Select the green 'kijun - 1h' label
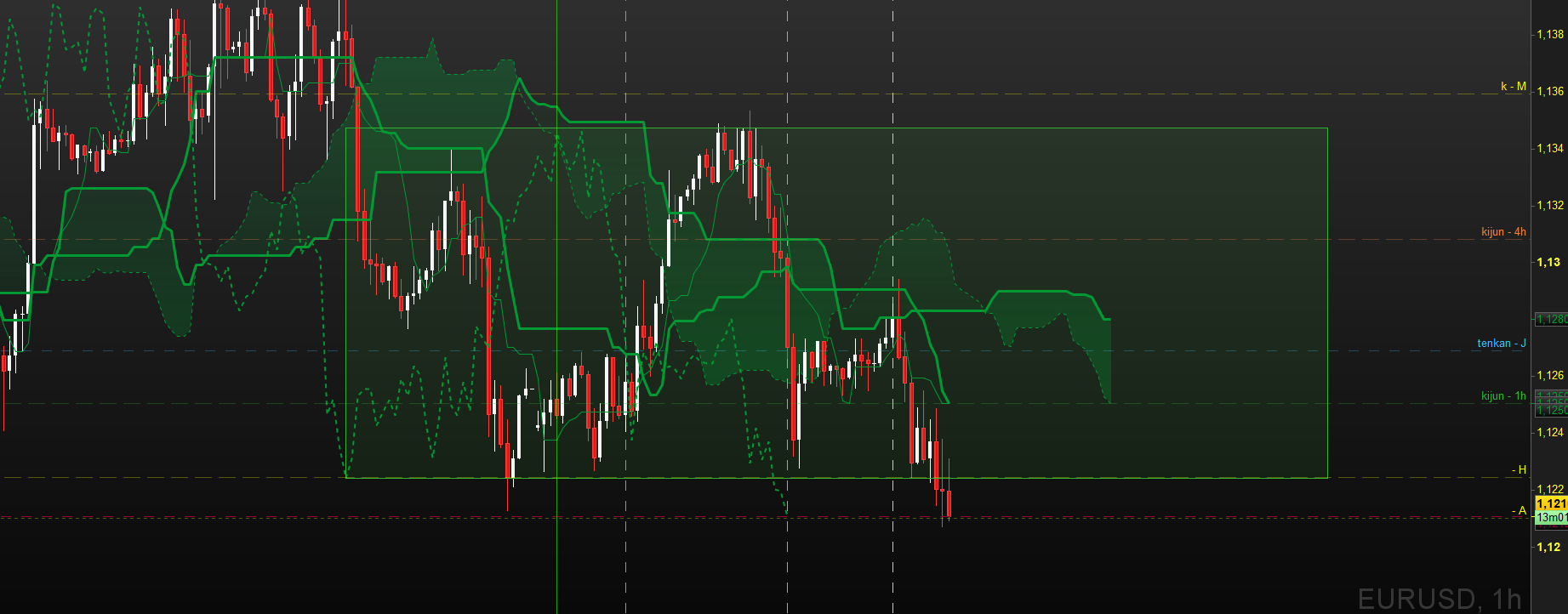The image size is (1568, 614). (x=1503, y=396)
